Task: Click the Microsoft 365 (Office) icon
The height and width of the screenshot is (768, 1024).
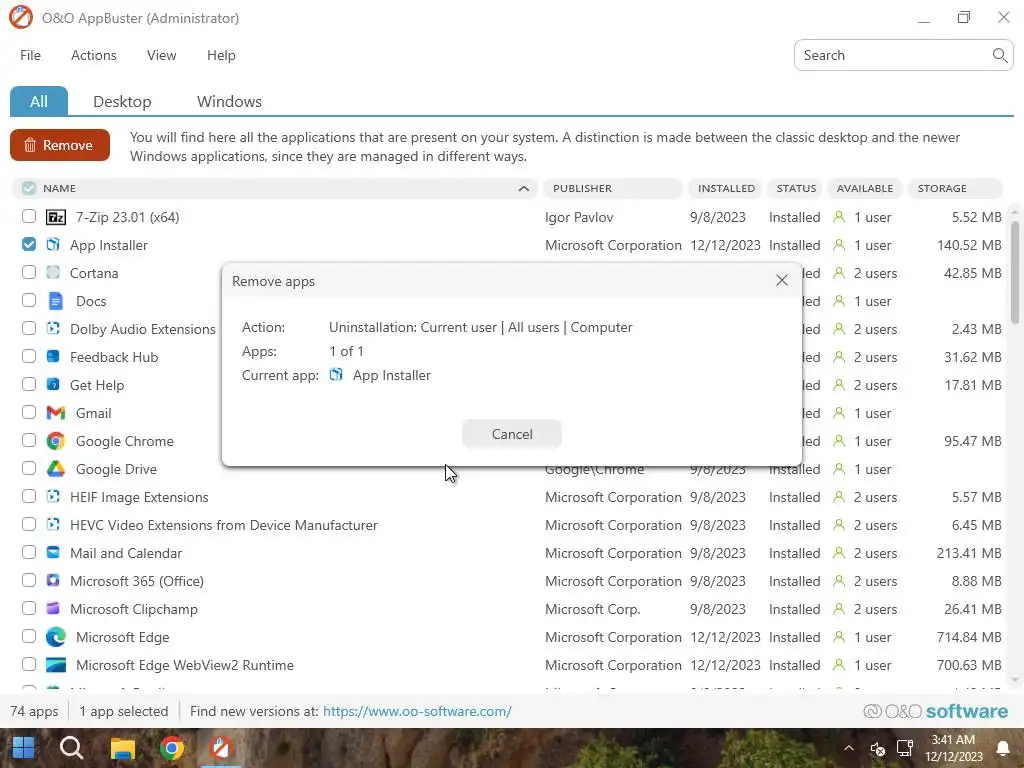Action: click(x=53, y=581)
